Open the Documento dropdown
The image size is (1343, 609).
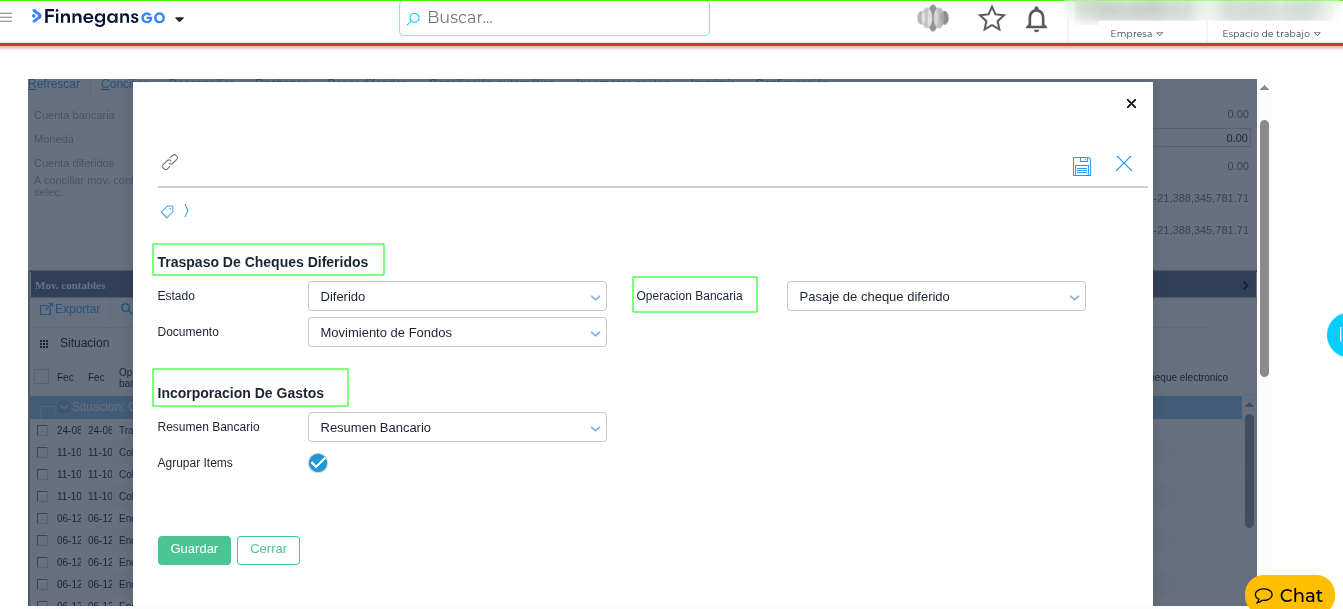click(457, 333)
